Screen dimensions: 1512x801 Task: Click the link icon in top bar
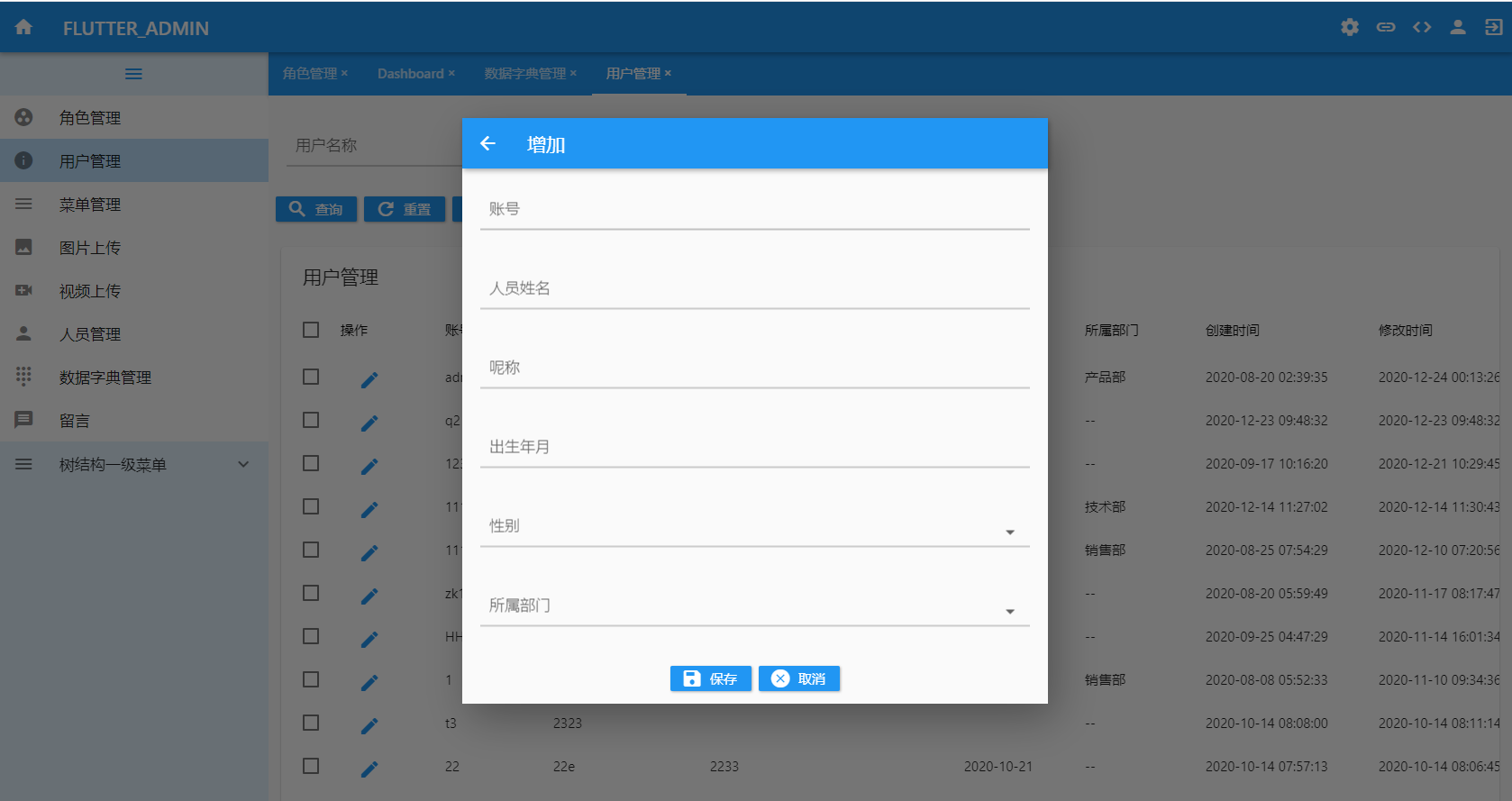click(x=1386, y=27)
